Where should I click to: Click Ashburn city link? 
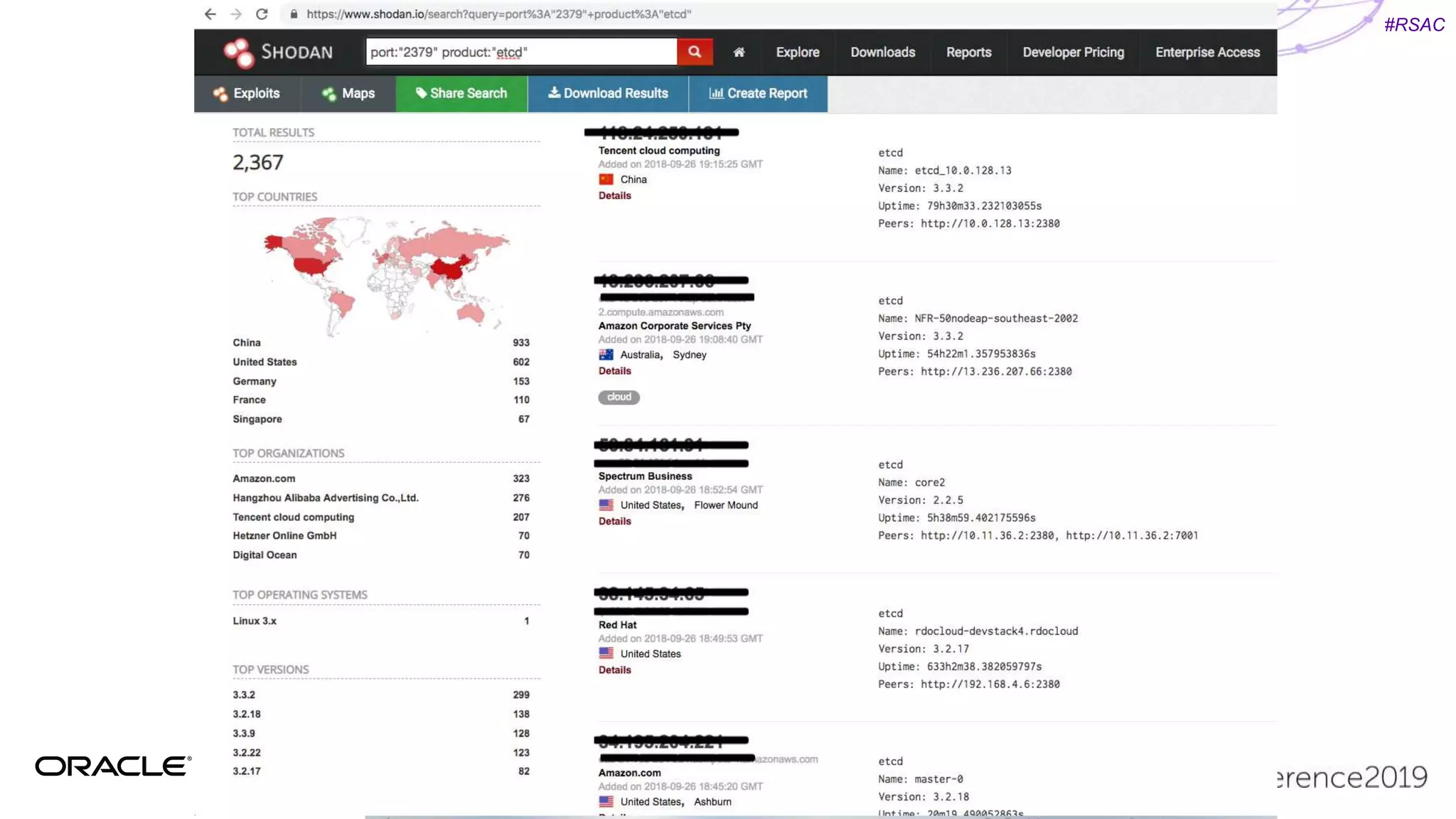[712, 802]
